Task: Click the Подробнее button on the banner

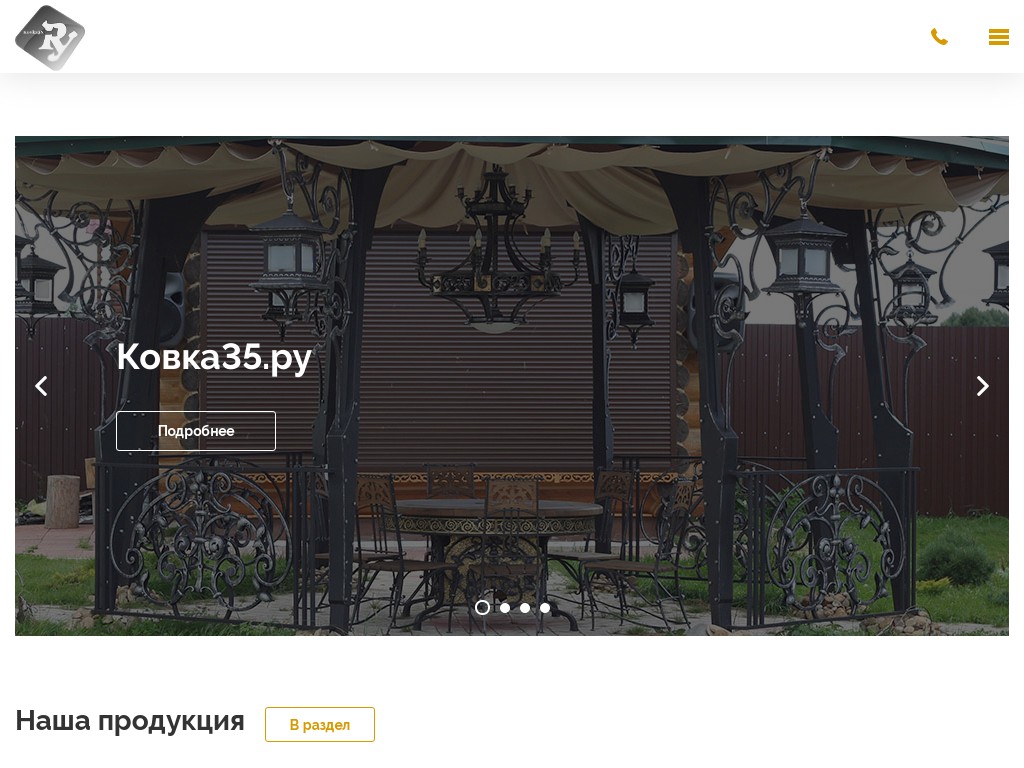Action: click(x=196, y=431)
